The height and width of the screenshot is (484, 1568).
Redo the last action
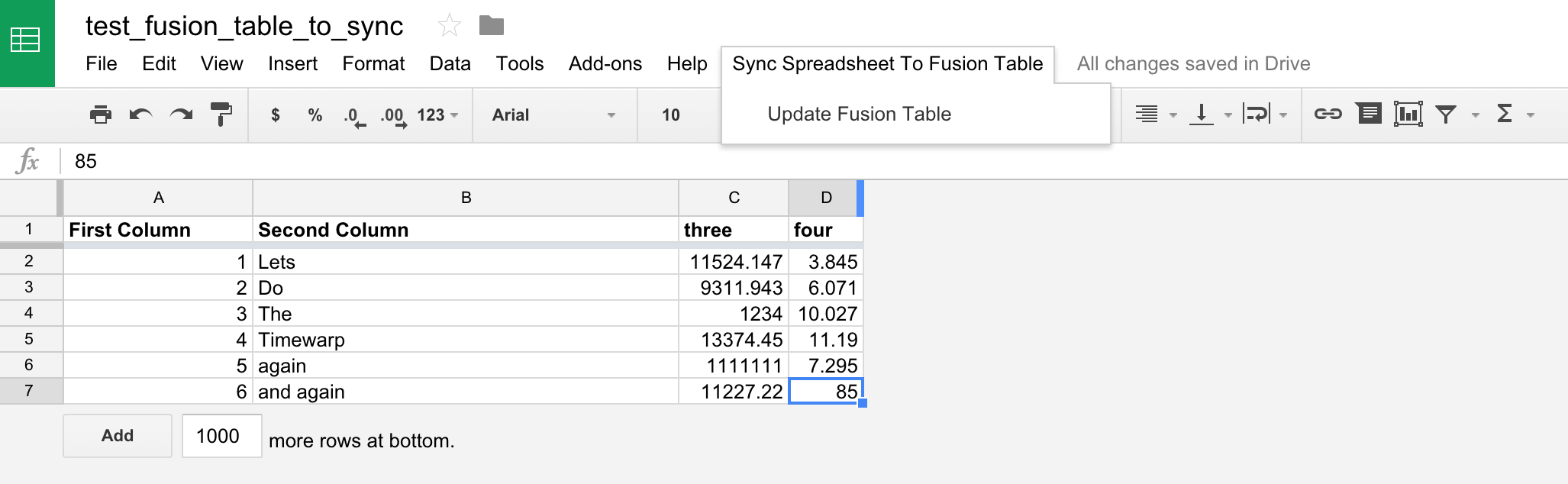[181, 115]
